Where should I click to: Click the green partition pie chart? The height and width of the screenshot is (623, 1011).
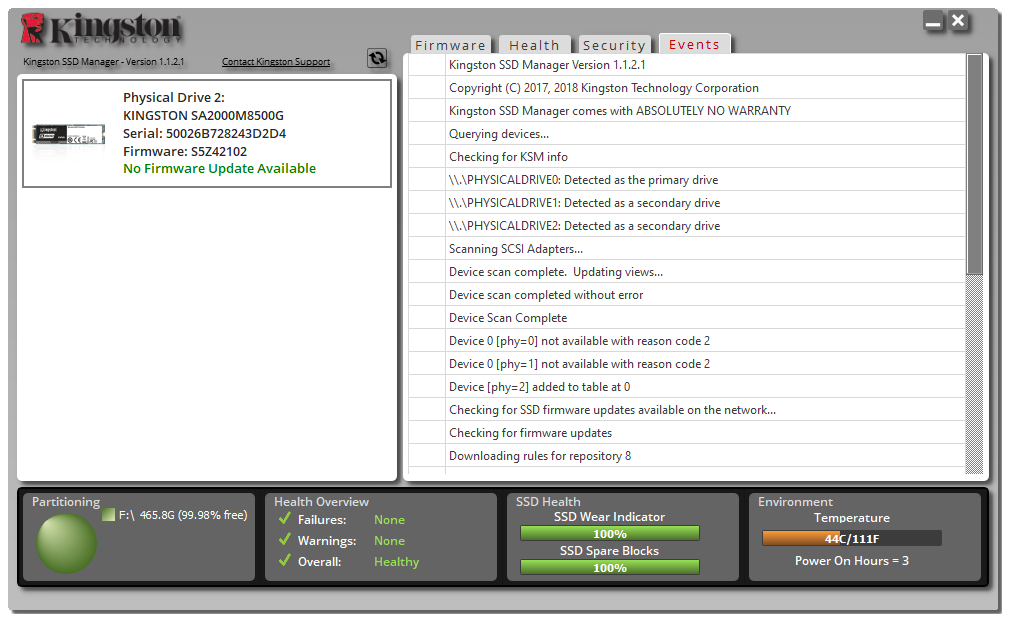[x=66, y=544]
